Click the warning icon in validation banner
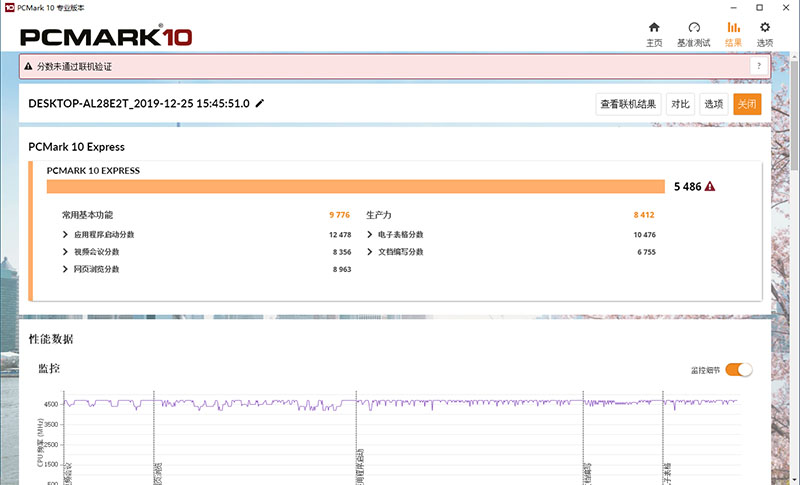The image size is (800, 485). coord(28,66)
